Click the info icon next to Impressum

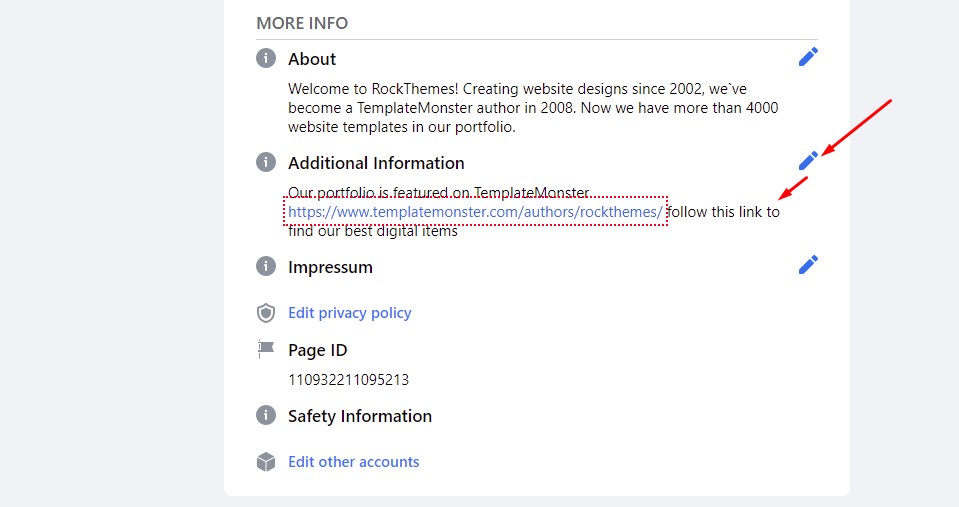coord(266,266)
